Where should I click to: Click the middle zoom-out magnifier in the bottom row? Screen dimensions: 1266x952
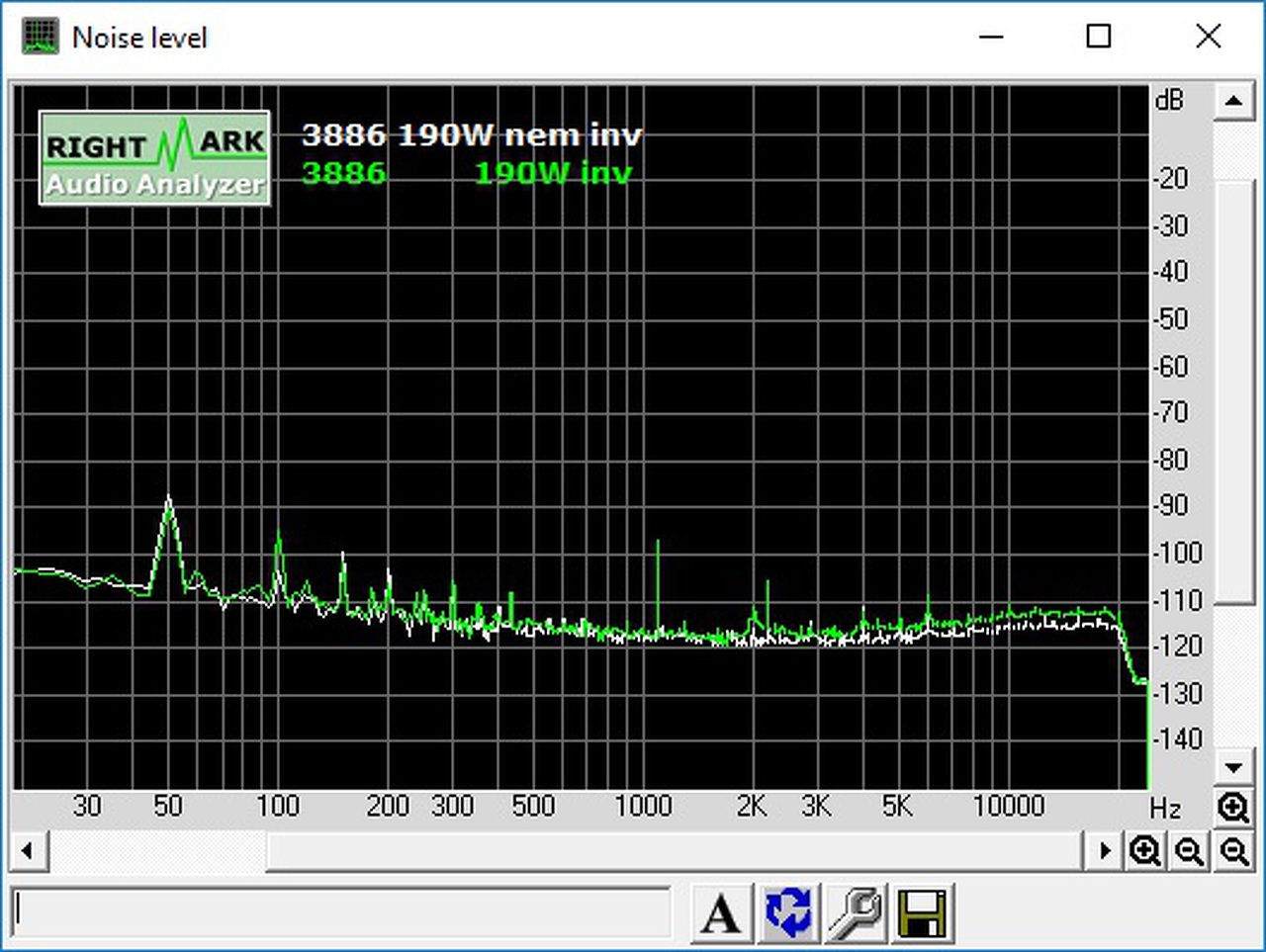1190,851
